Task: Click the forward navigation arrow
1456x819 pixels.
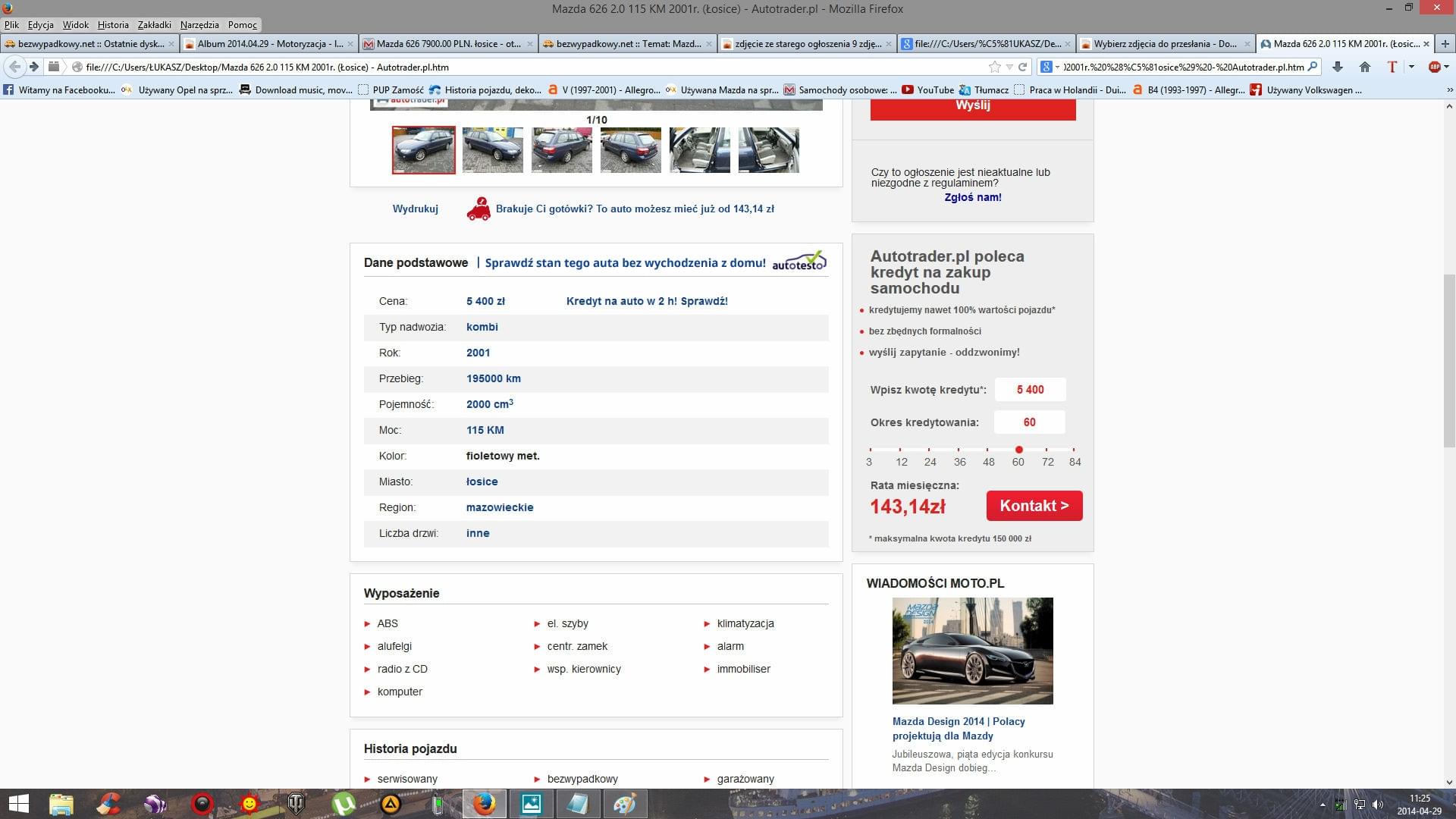Action: coord(34,67)
